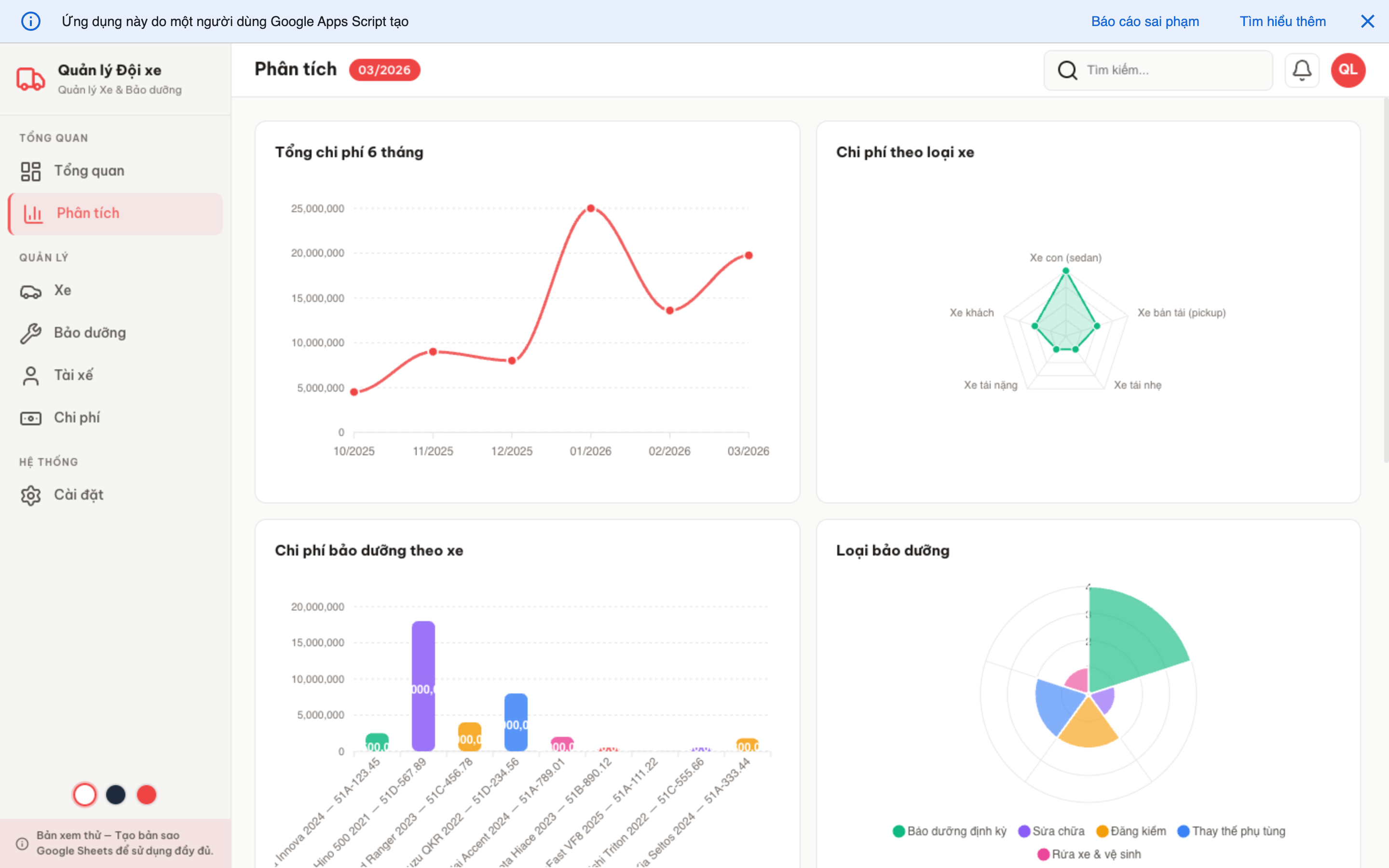The width and height of the screenshot is (1389, 868).
Task: Click the notification bell icon
Action: pos(1301,70)
